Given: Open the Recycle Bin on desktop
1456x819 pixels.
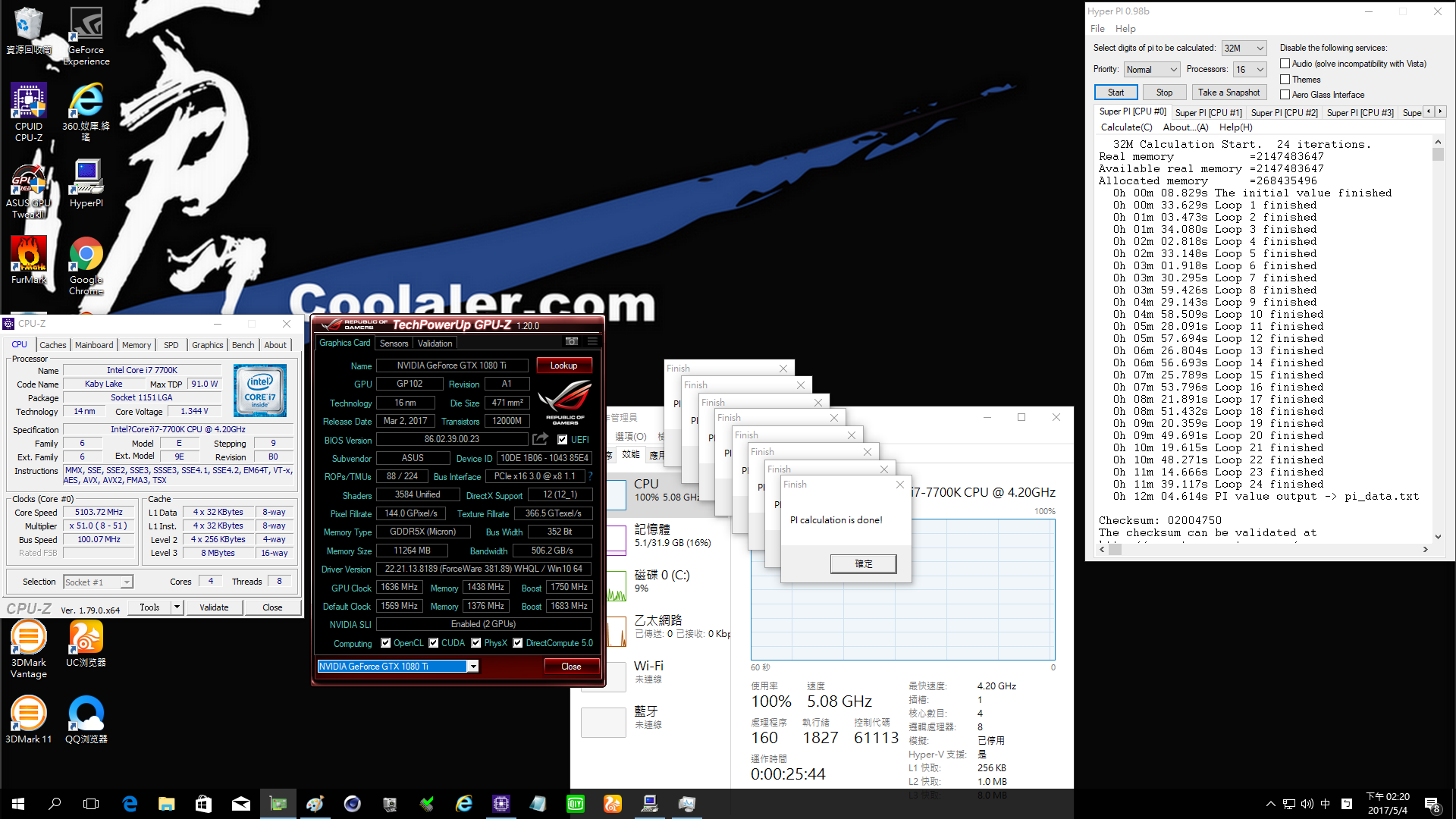Looking at the screenshot, I should click(29, 30).
